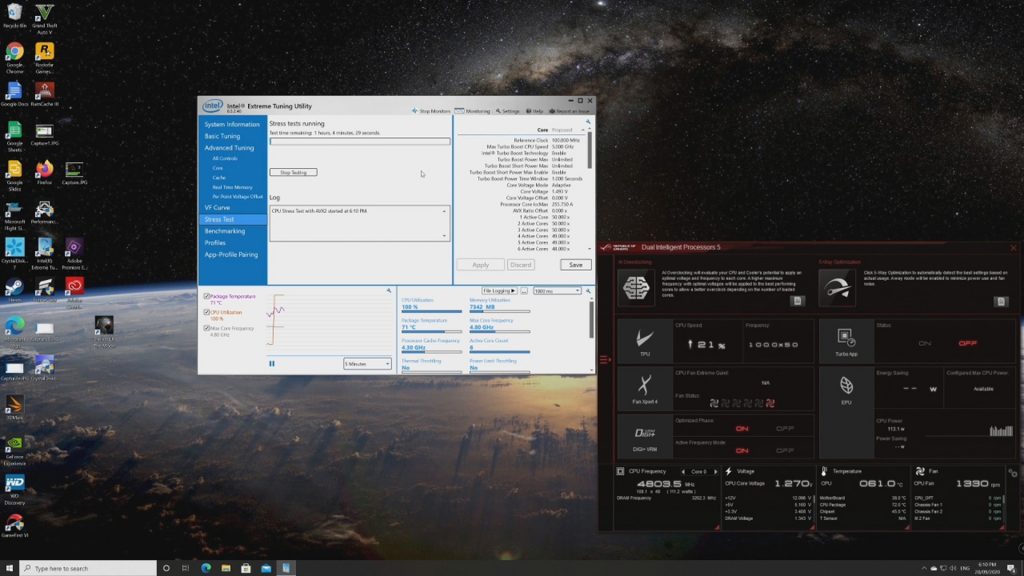1024x576 pixels.
Task: Set Active Frequency Mode to ON
Action: click(x=742, y=451)
